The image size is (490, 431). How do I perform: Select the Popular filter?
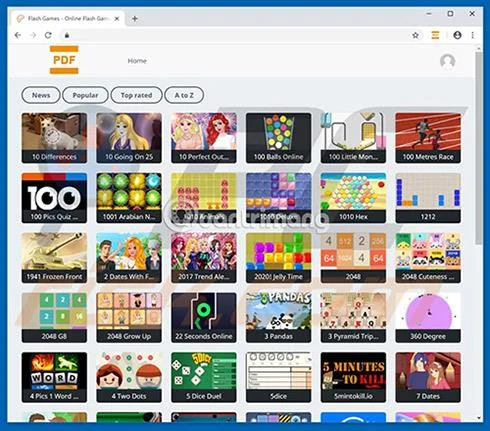(85, 95)
